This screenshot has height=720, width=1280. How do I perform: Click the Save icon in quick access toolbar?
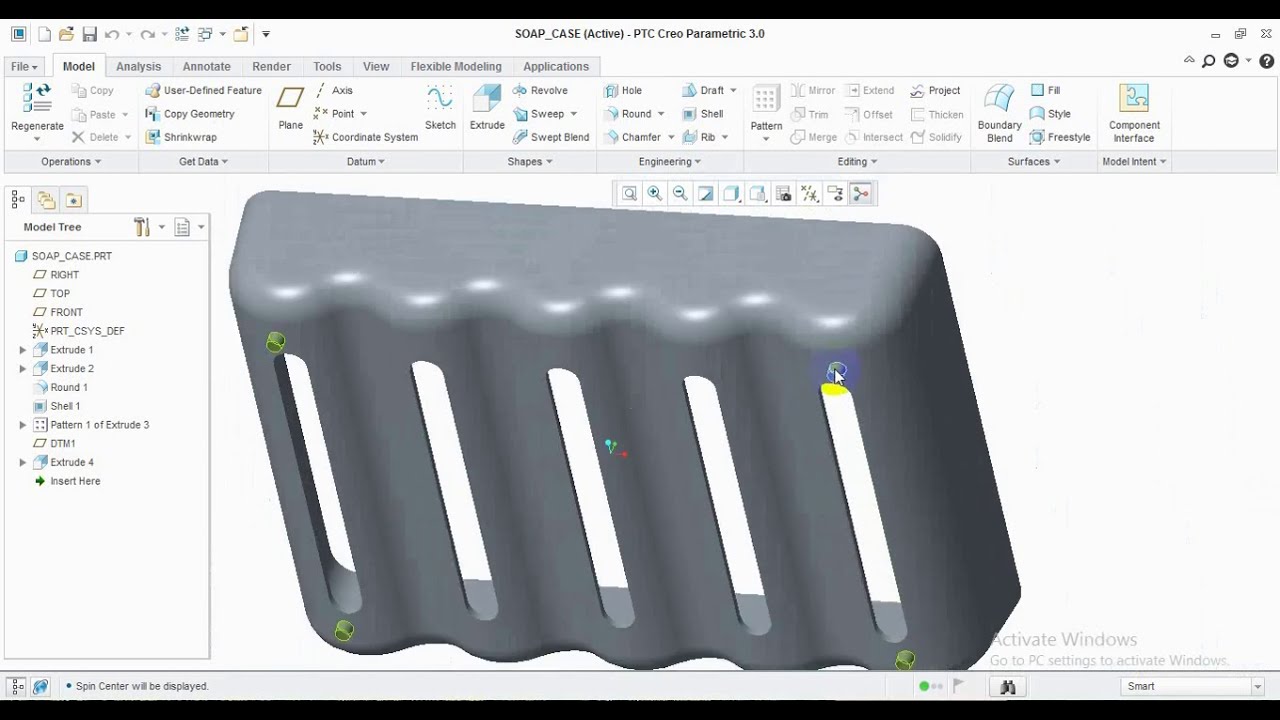click(89, 34)
